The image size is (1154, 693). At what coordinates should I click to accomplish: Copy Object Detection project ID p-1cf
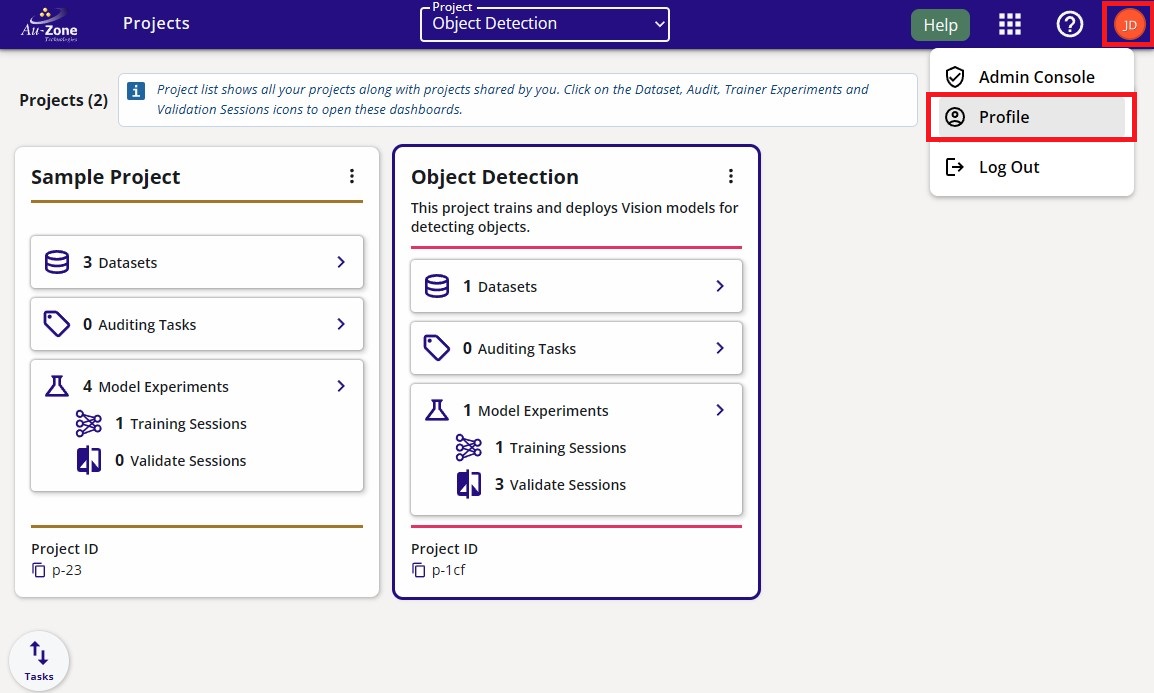[419, 570]
